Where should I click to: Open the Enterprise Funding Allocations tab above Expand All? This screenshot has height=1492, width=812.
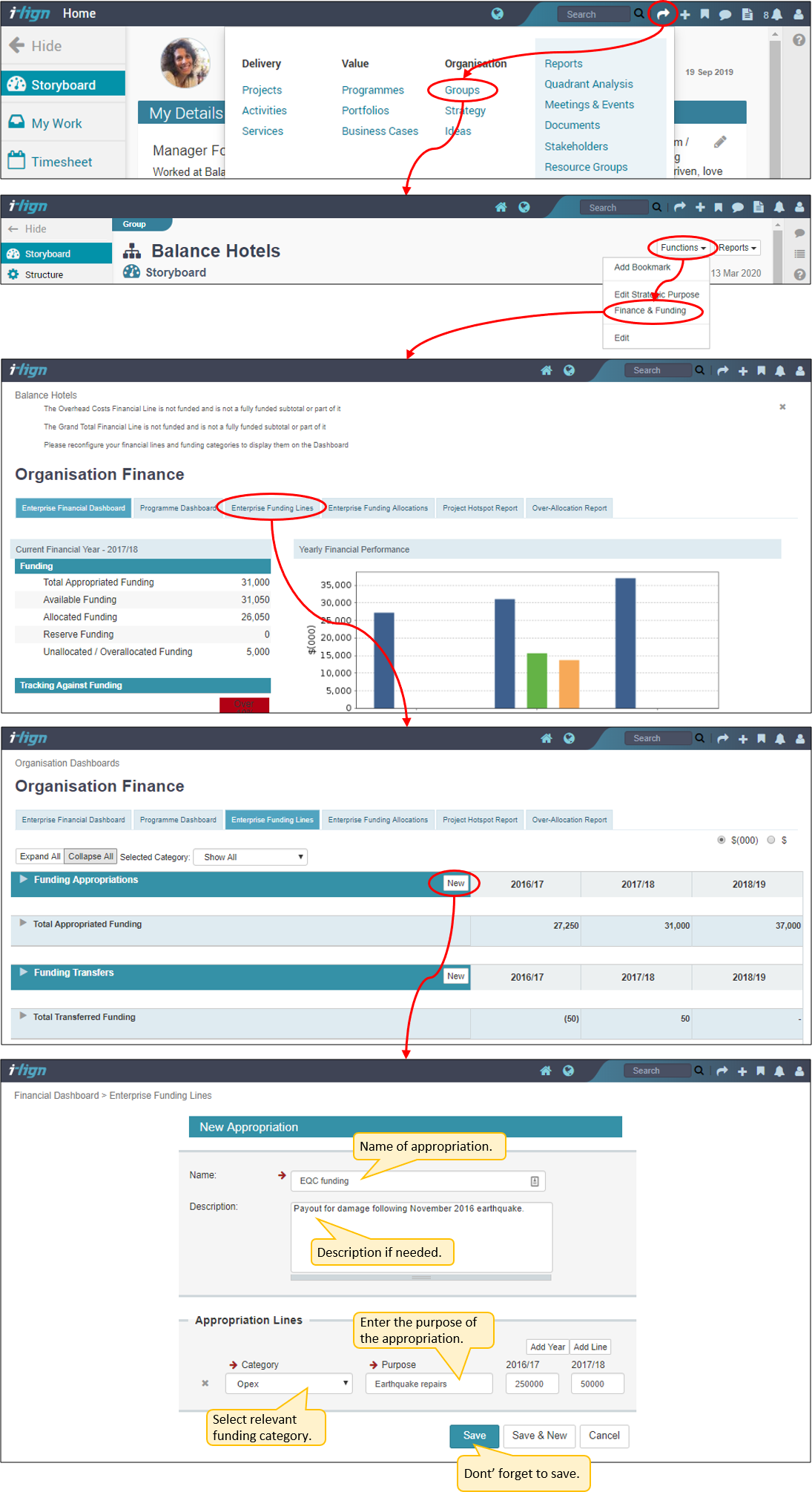[378, 820]
